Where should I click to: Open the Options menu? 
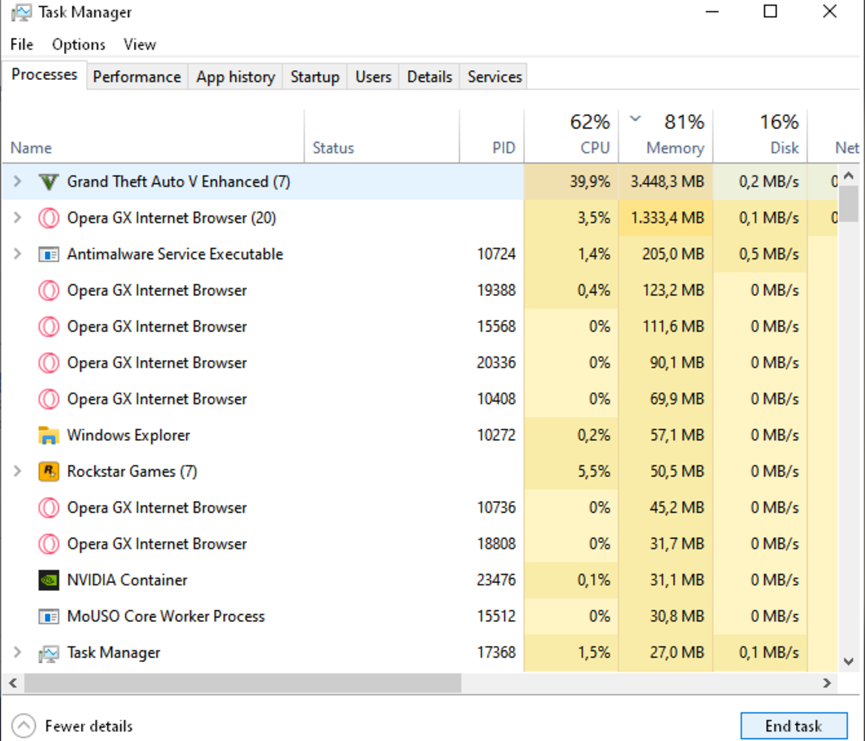point(78,44)
